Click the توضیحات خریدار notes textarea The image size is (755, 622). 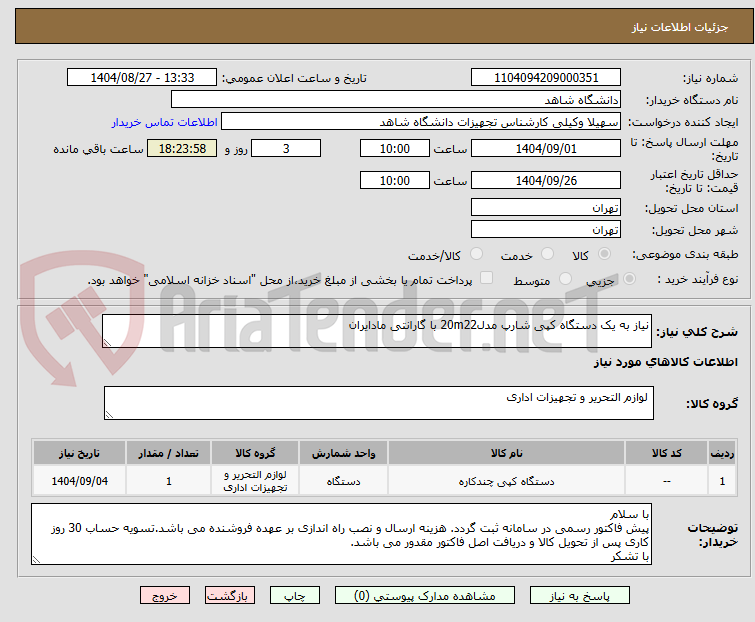tap(341, 534)
